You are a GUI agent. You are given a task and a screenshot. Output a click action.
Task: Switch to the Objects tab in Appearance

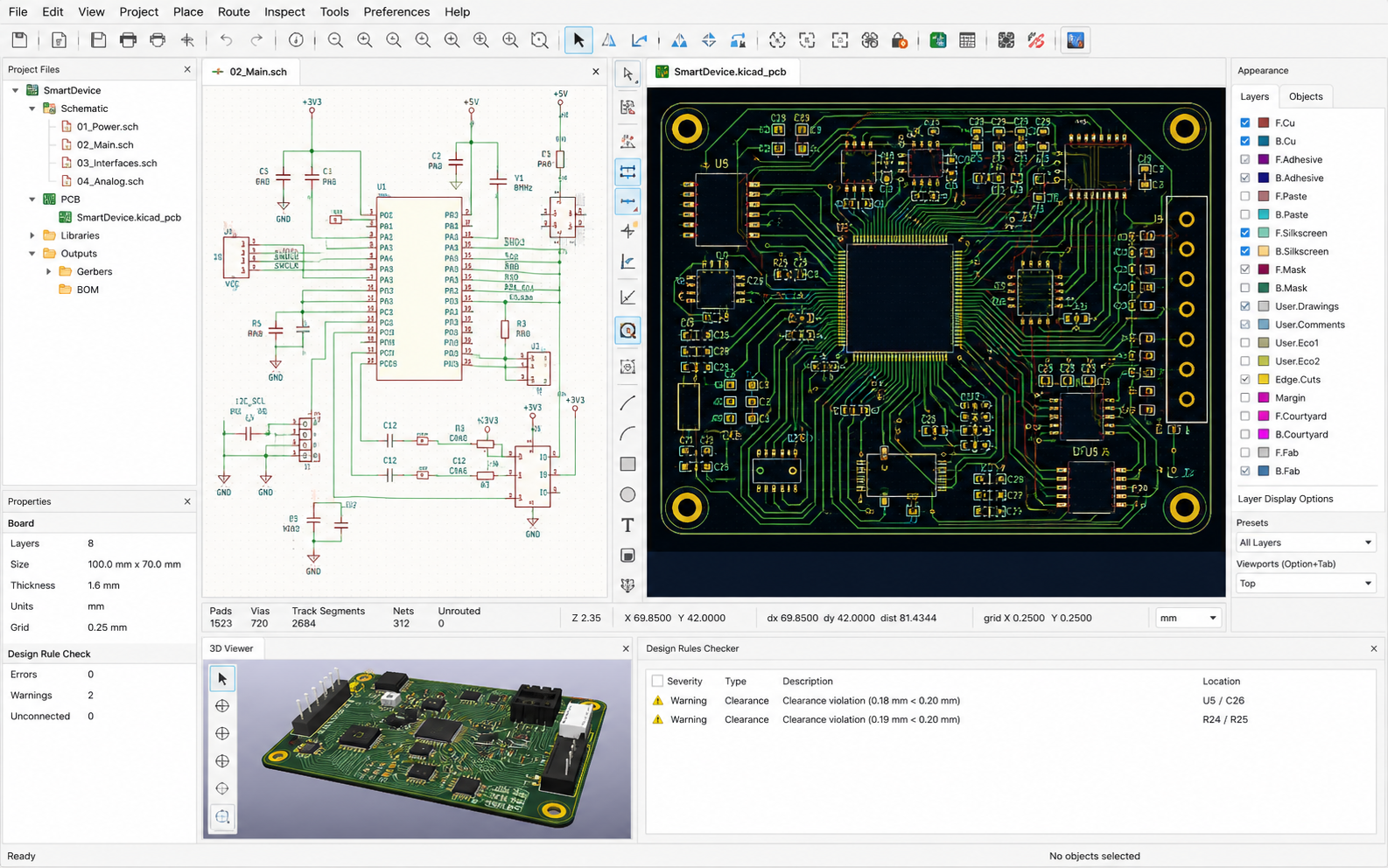click(x=1306, y=96)
